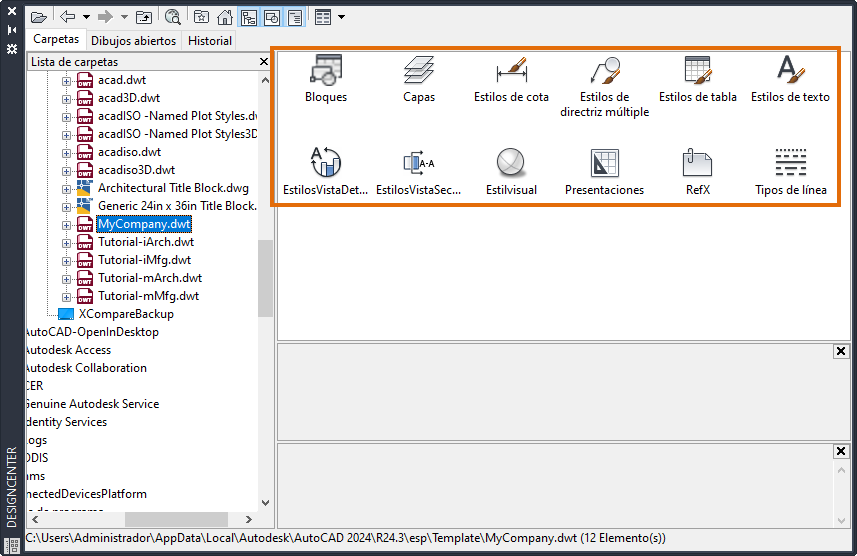The width and height of the screenshot is (857, 556).
Task: Close the preview pane
Action: point(841,351)
